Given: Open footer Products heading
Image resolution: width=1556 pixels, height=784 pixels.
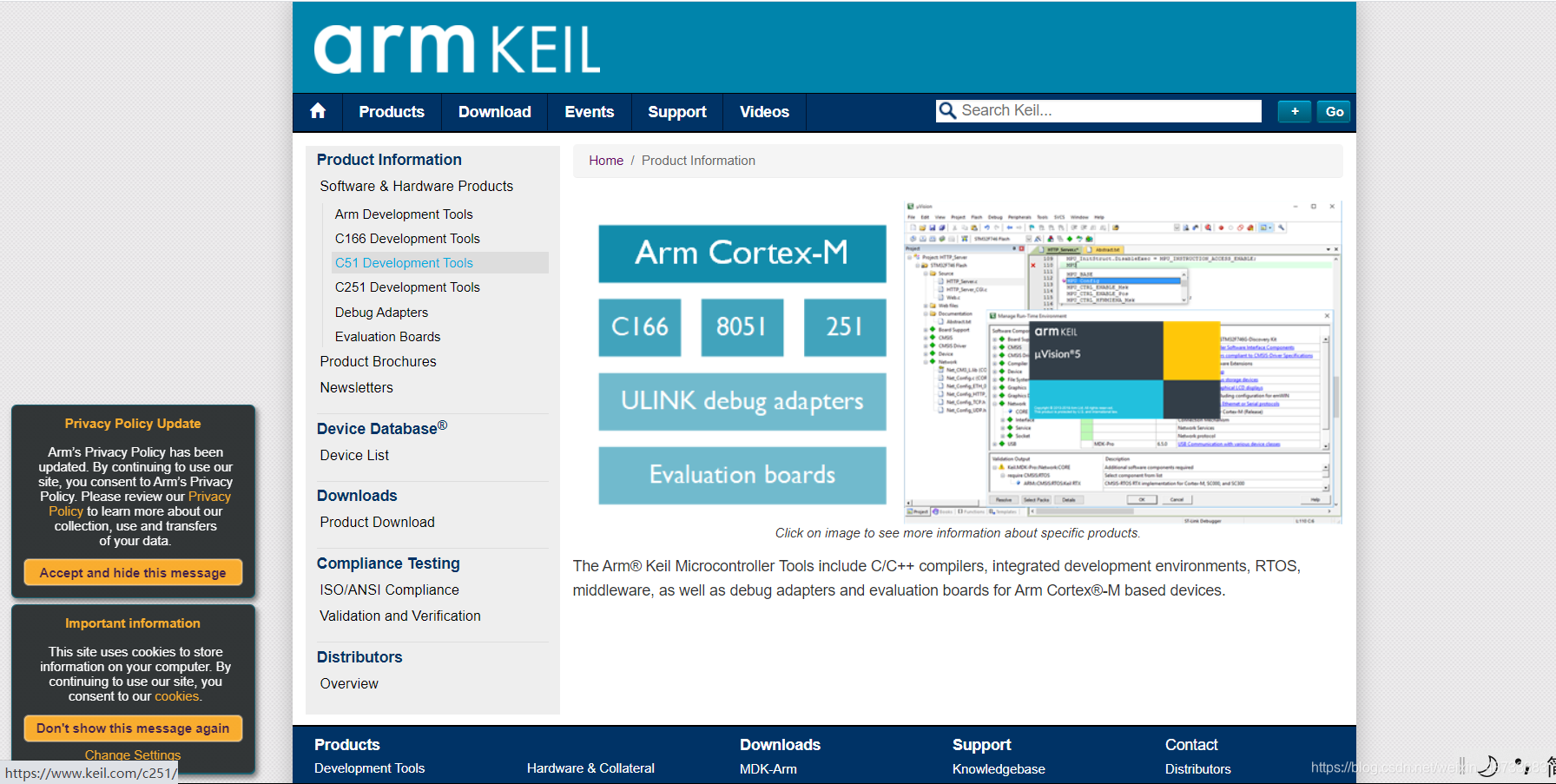Looking at the screenshot, I should coord(347,745).
